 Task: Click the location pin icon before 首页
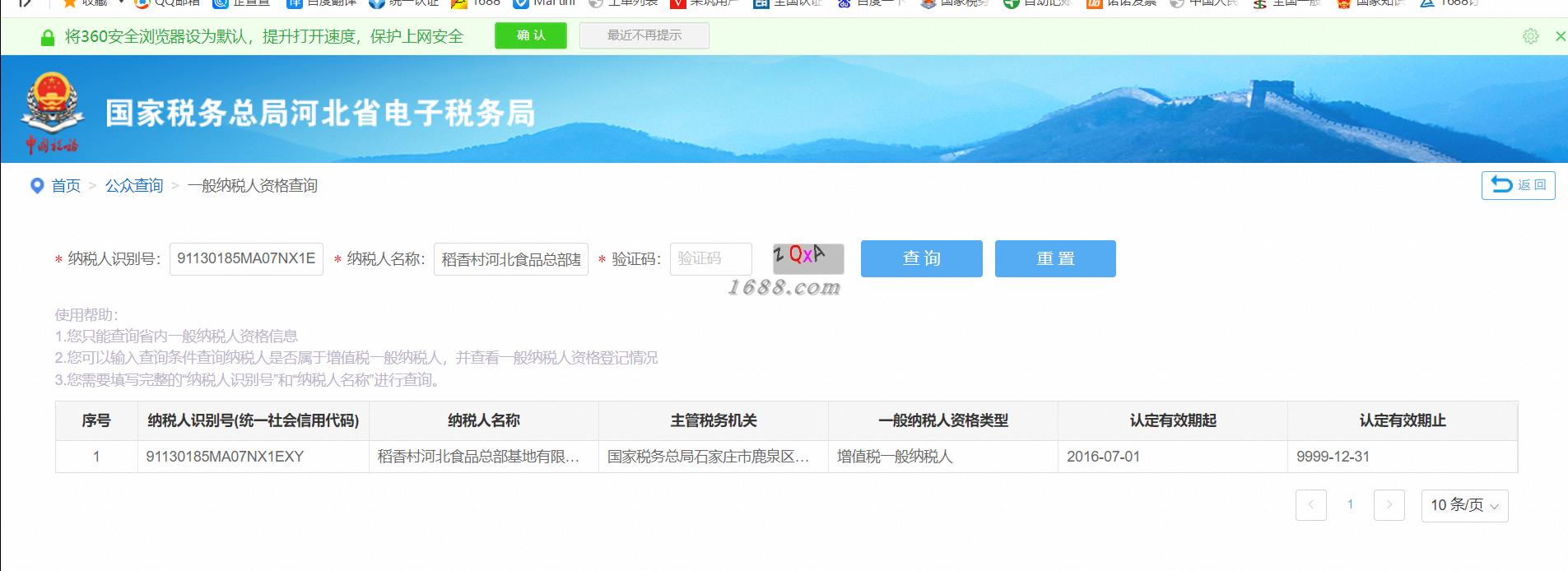[36, 186]
